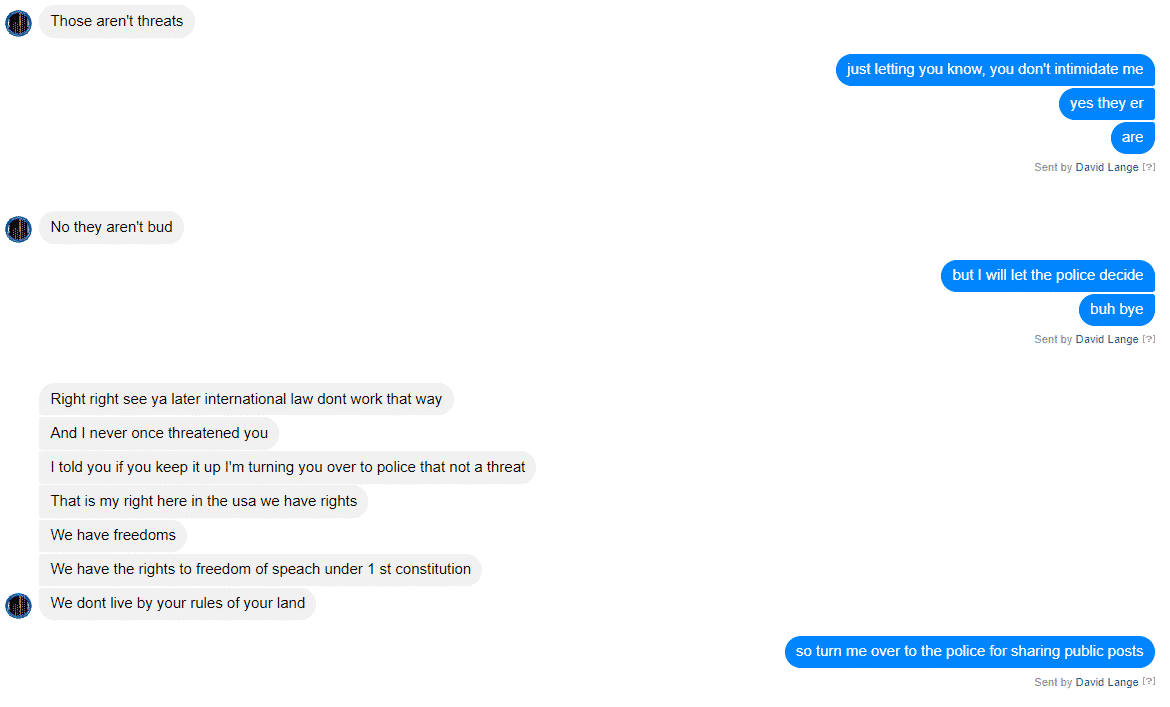Click avatar beside "Those aren't threats"
This screenshot has height=707, width=1170.
tap(19, 23)
